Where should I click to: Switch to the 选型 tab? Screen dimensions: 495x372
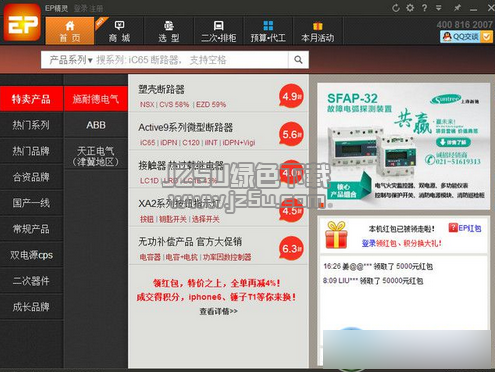[169, 31]
